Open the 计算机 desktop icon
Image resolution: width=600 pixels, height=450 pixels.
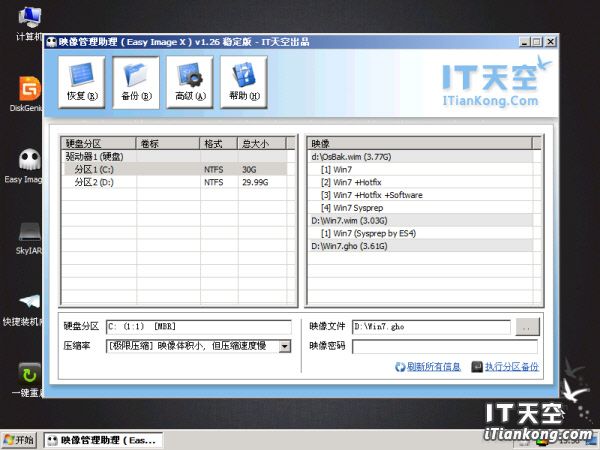(x=30, y=24)
